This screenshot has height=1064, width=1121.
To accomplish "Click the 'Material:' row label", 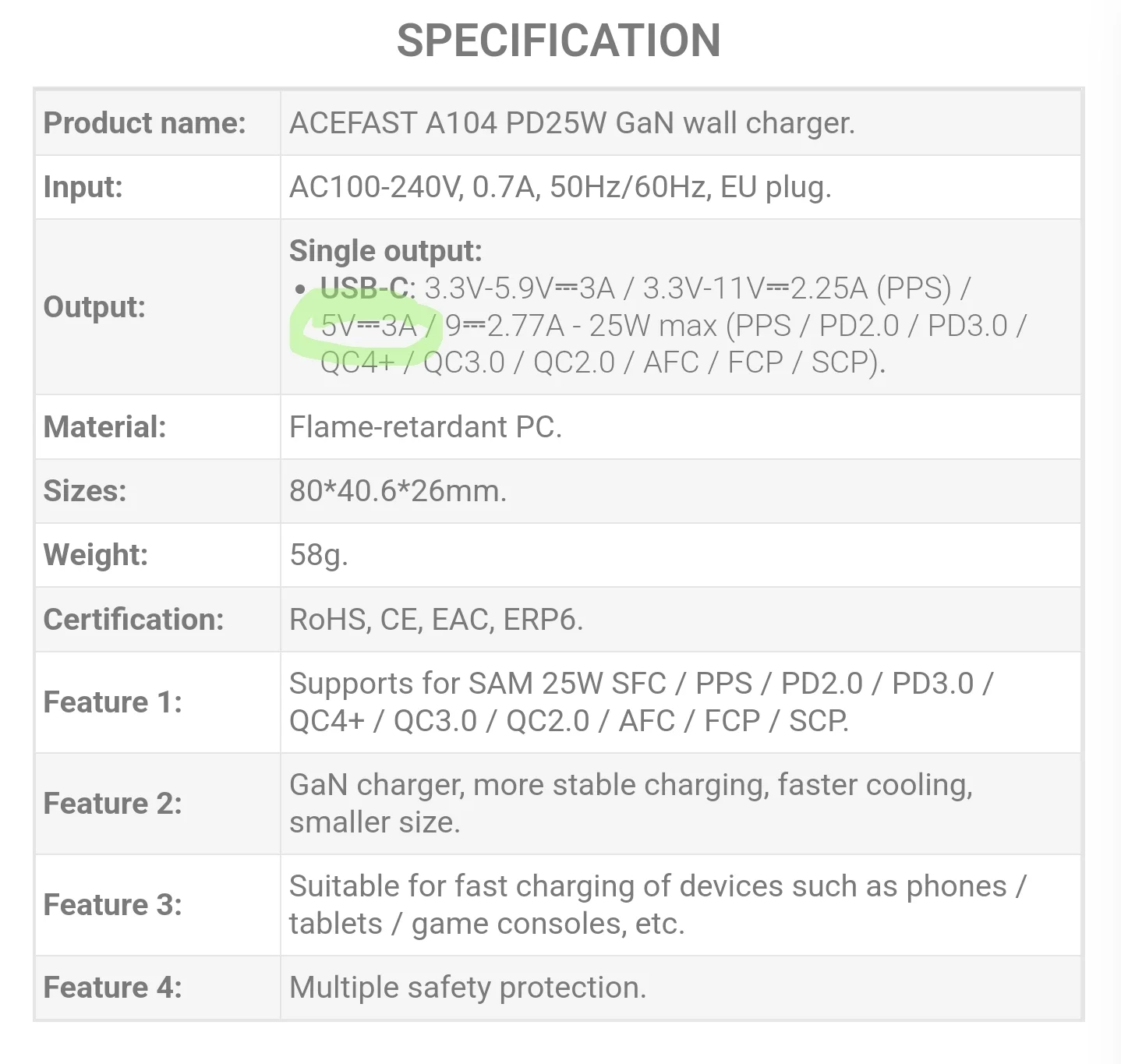I will [x=104, y=427].
